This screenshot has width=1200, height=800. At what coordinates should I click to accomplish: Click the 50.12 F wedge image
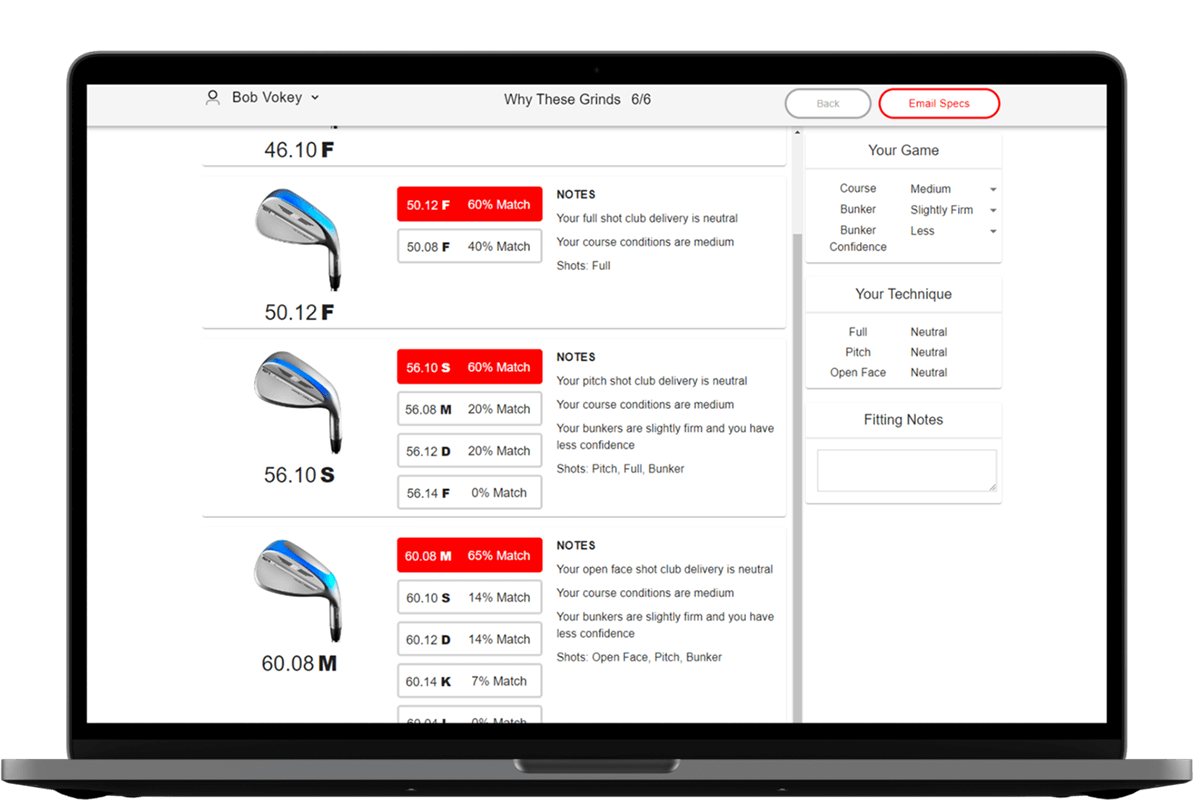pyautogui.click(x=299, y=238)
